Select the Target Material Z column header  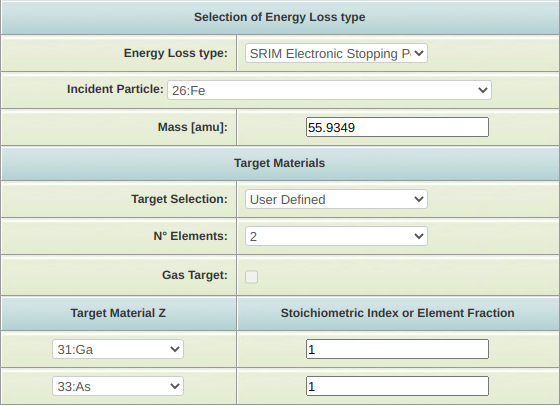coord(118,313)
